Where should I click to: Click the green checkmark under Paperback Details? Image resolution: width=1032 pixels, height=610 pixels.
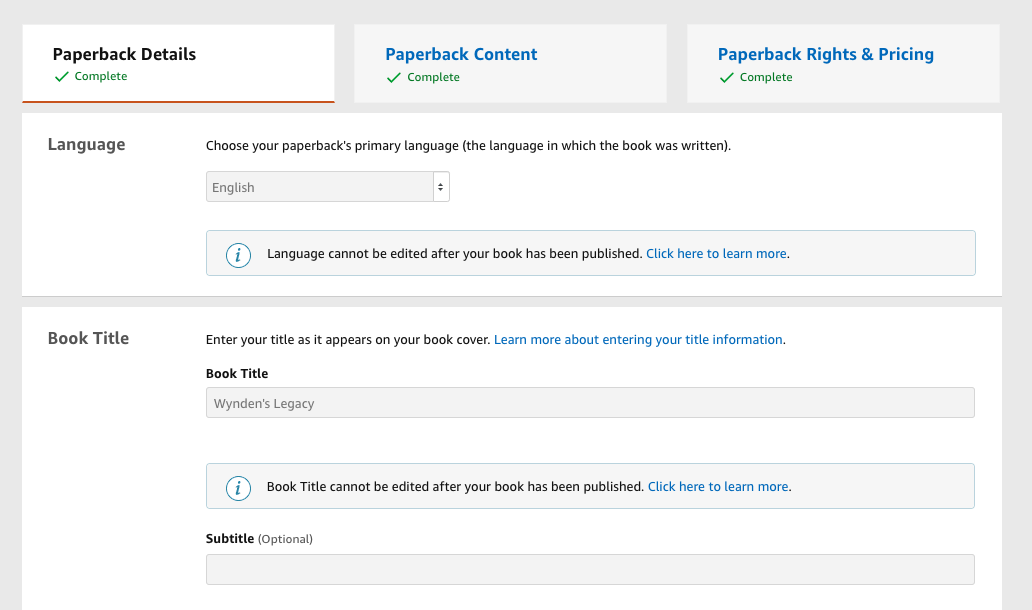[60, 76]
